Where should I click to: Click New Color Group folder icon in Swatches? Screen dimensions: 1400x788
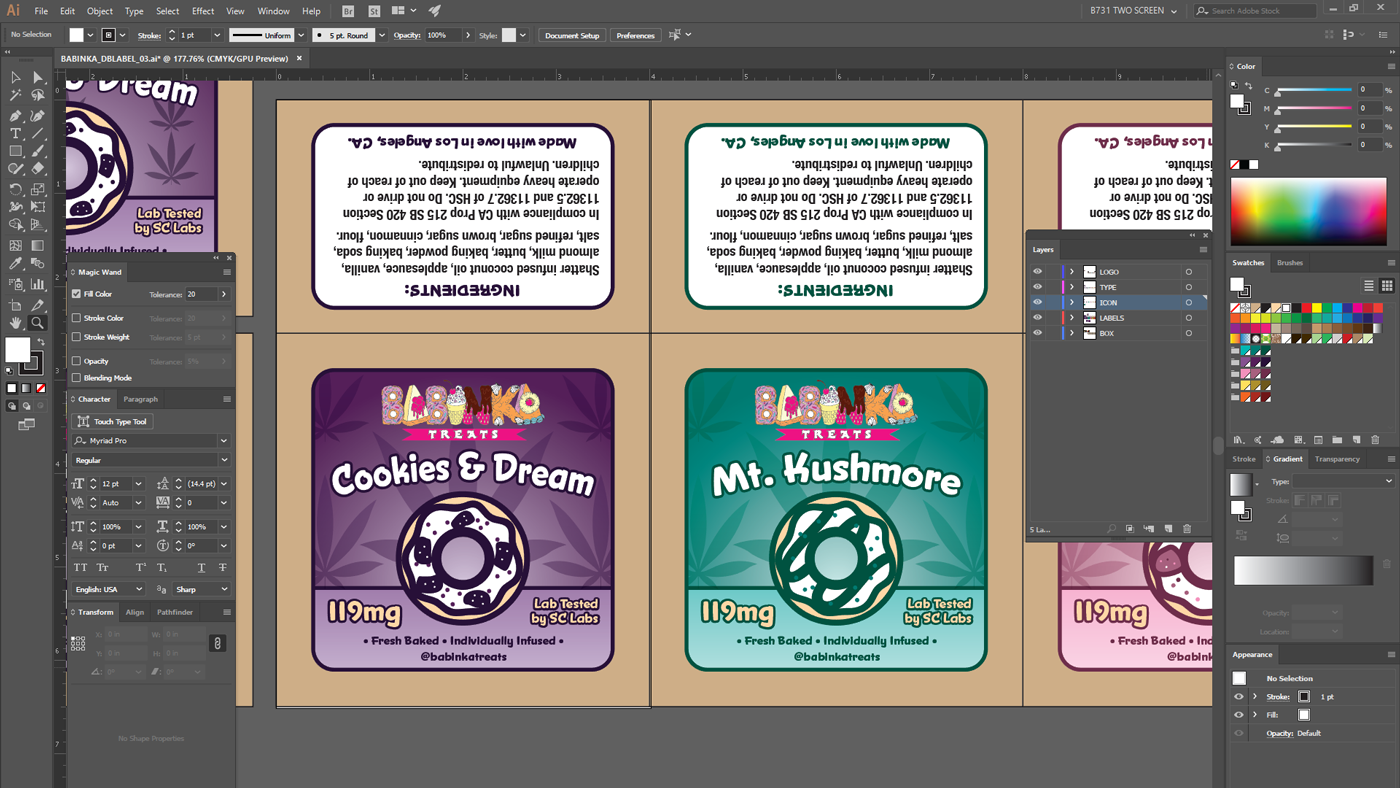tap(1337, 440)
